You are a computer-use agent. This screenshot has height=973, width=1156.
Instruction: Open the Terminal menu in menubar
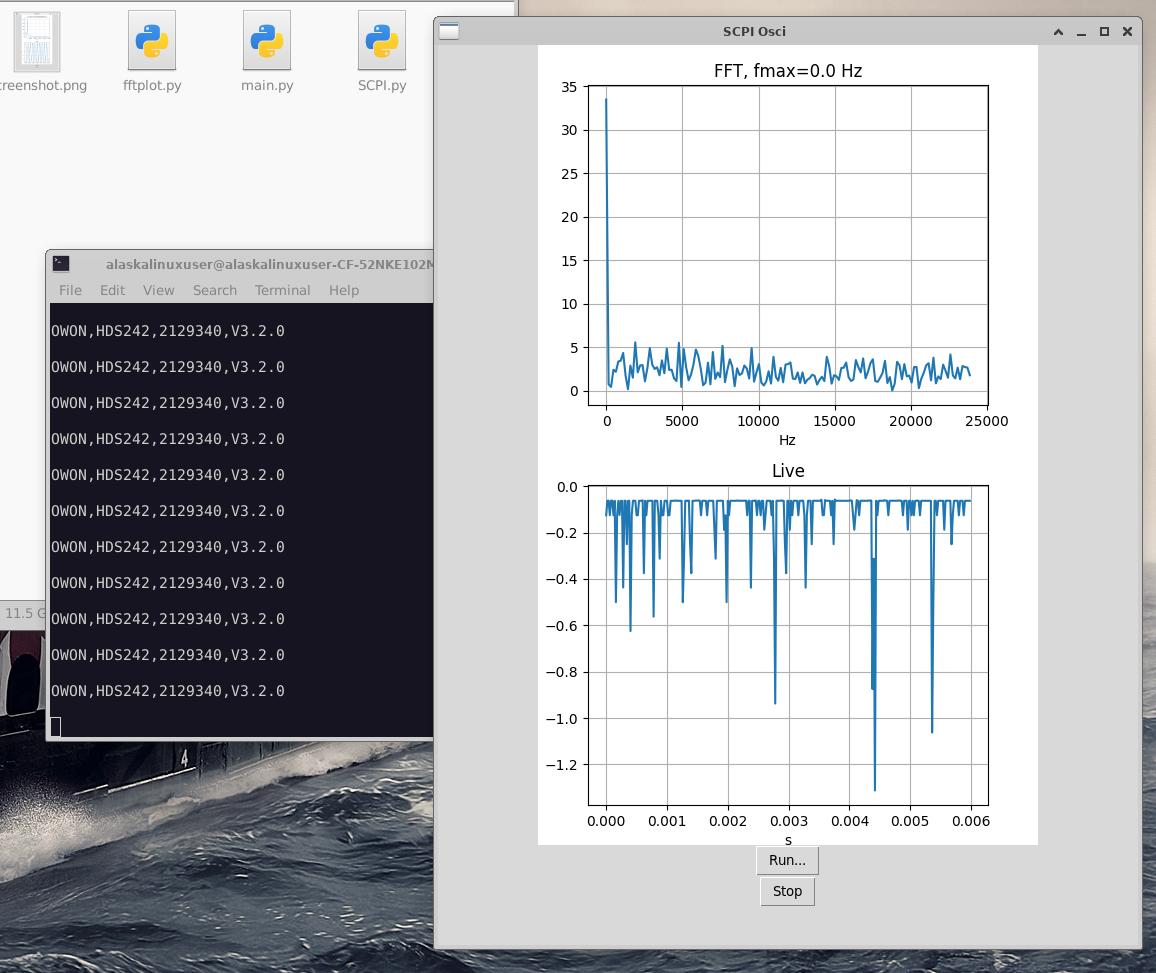282,290
